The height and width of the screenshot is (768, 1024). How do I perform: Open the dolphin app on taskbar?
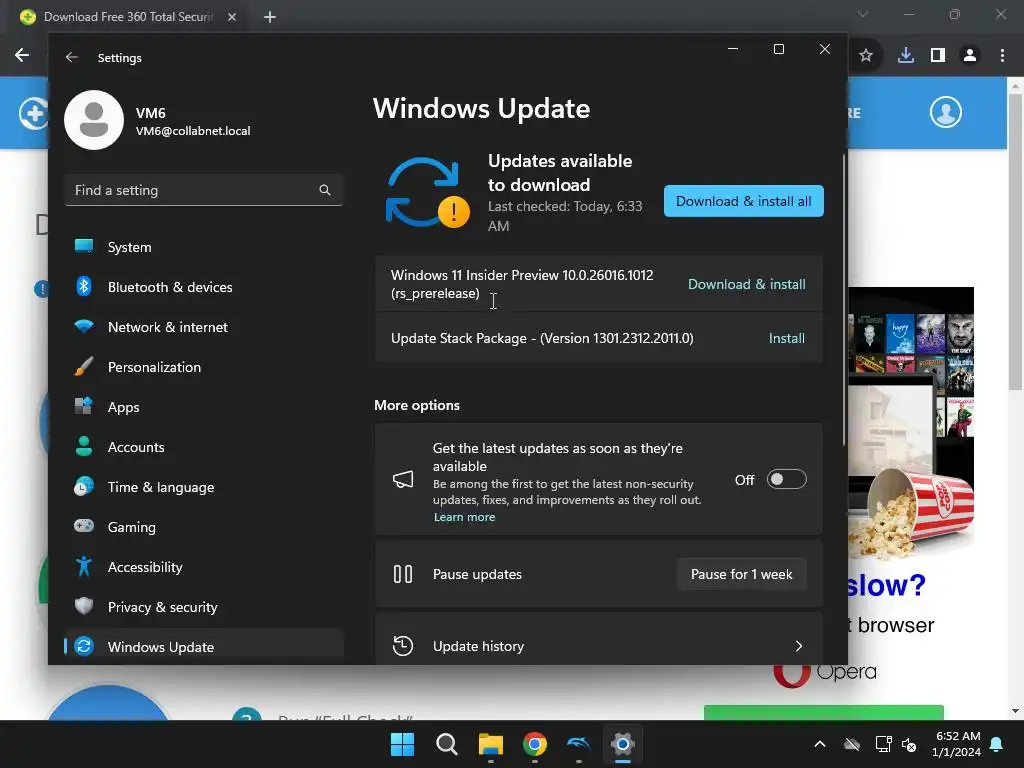(579, 744)
